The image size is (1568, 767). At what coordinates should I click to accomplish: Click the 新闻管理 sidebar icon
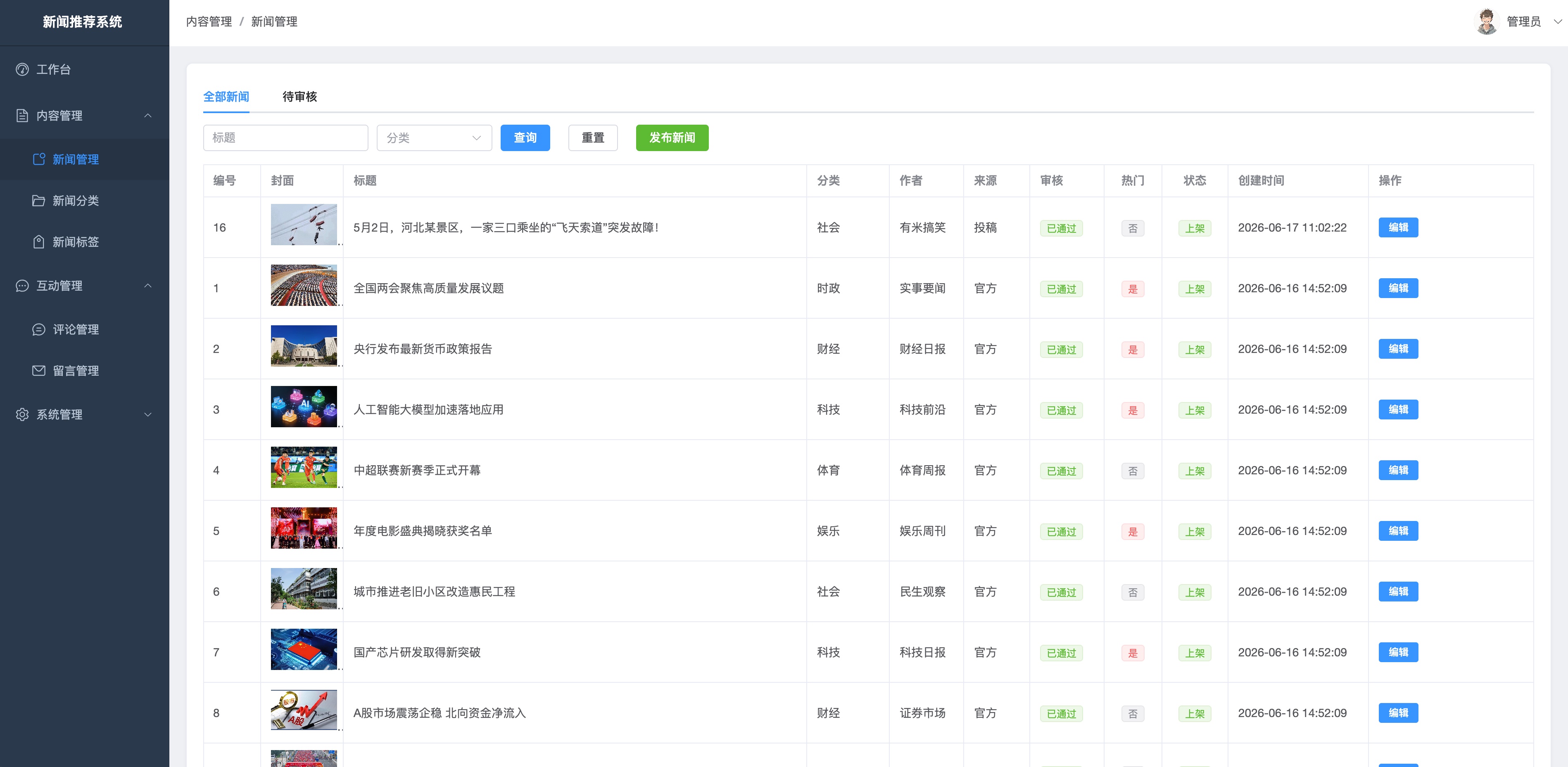pos(39,159)
